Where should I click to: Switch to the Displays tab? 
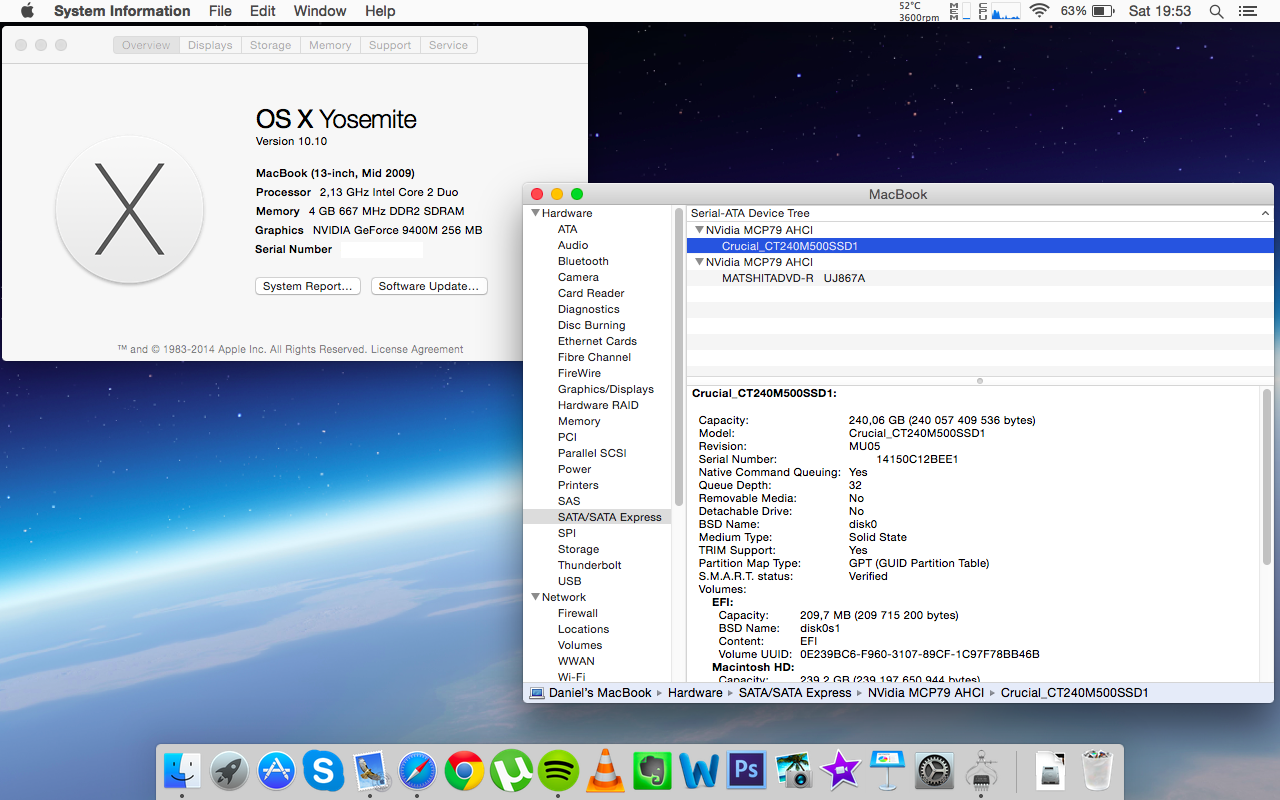(210, 45)
